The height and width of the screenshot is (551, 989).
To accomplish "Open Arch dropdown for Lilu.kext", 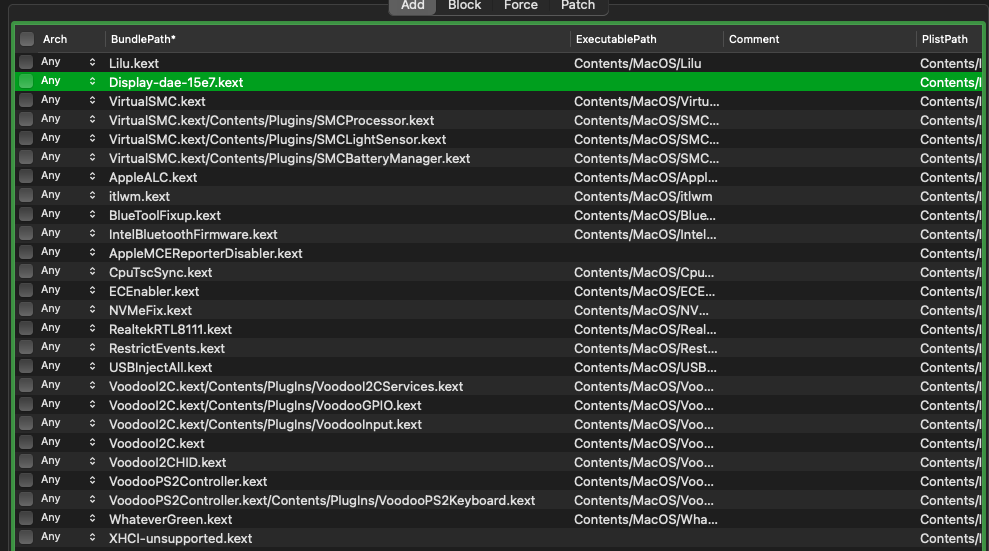I will point(68,62).
